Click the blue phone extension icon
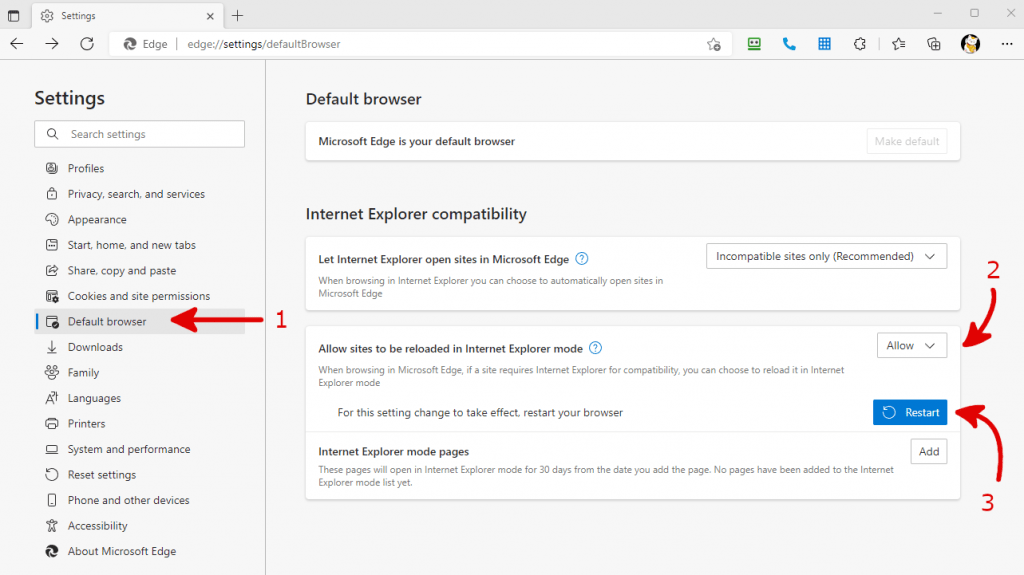The image size is (1024, 575). point(789,44)
